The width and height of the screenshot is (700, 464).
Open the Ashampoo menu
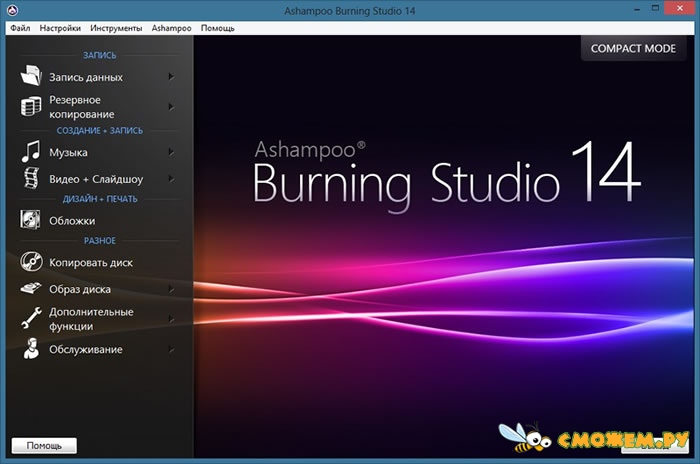pyautogui.click(x=171, y=28)
